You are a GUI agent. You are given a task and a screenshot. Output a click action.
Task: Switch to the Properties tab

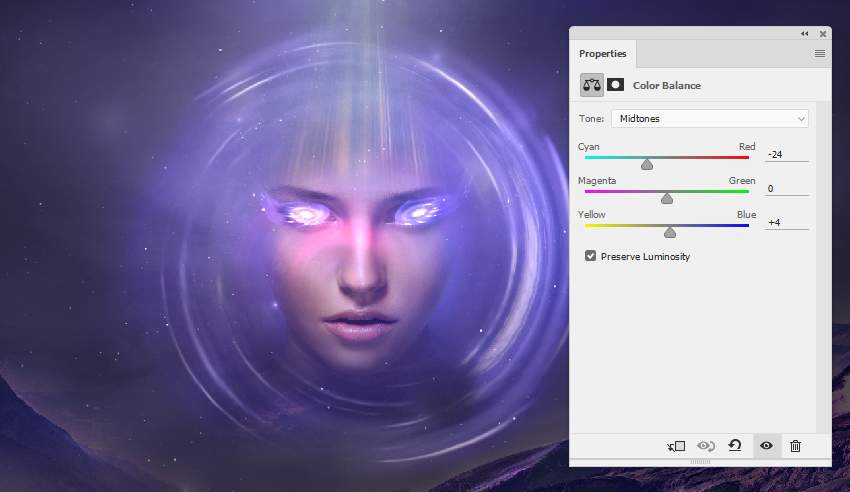tap(603, 53)
